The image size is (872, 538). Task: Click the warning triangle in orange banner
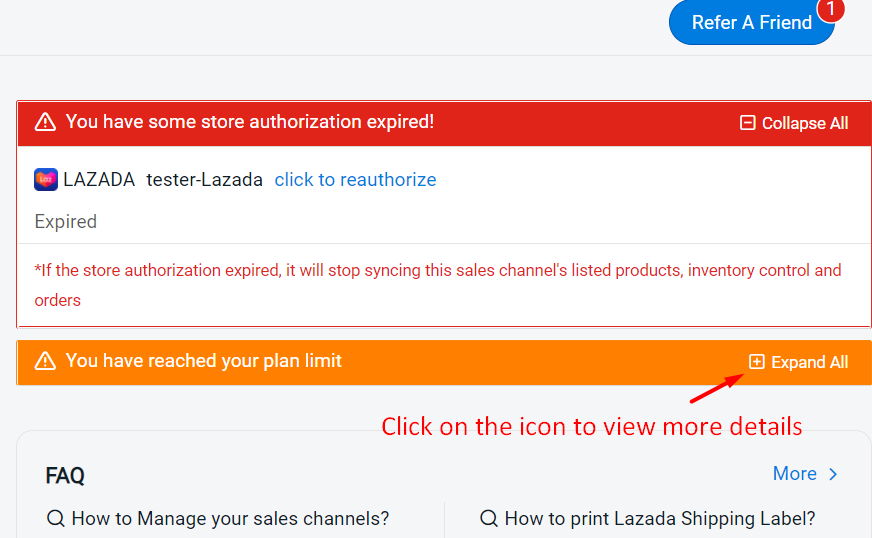45,361
